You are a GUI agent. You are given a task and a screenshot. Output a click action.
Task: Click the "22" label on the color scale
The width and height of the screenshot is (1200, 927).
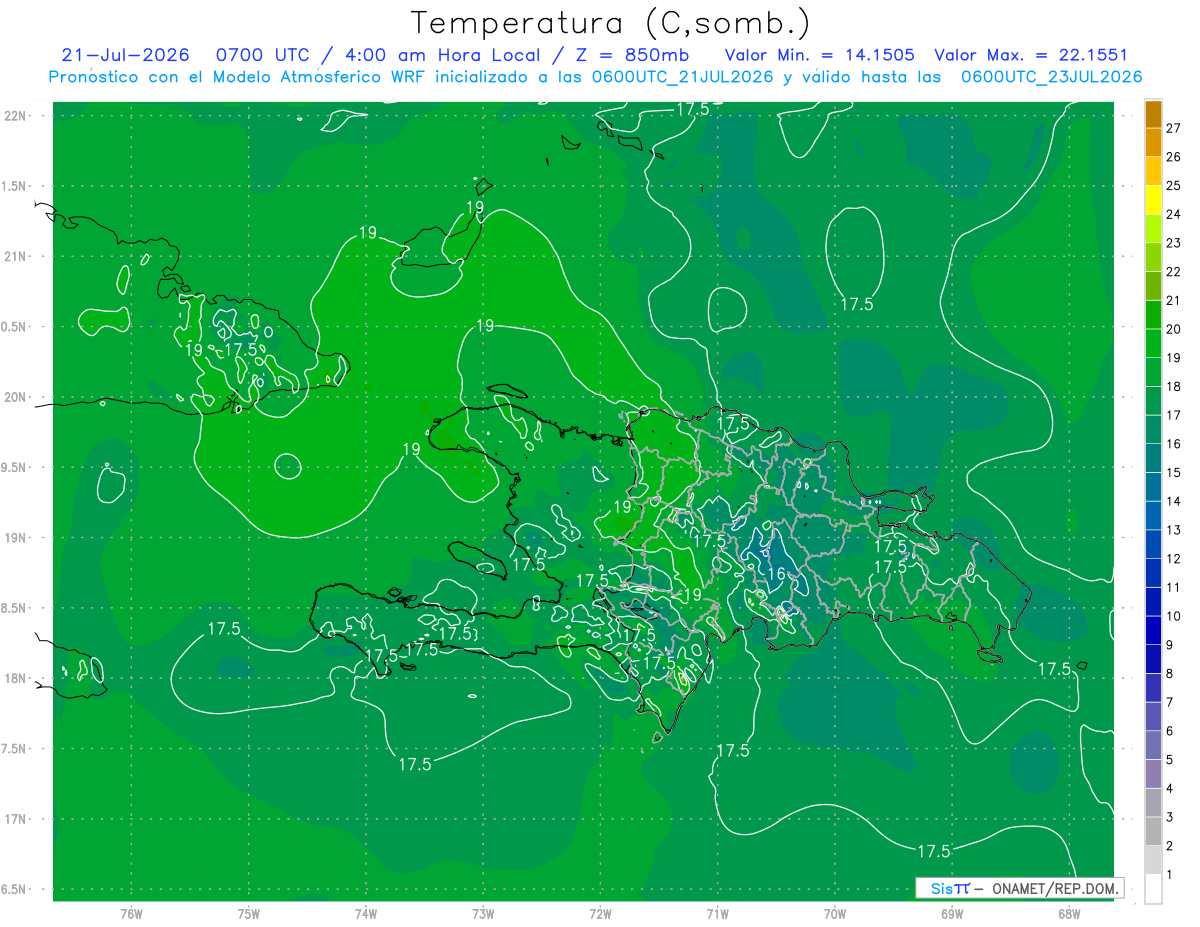(1173, 272)
